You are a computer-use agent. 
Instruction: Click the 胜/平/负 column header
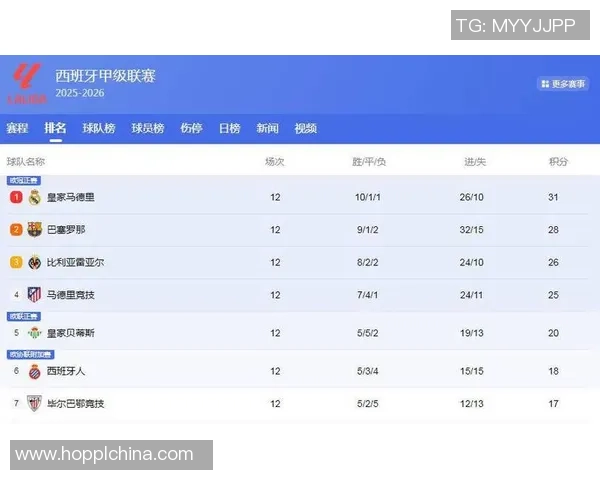tap(369, 162)
